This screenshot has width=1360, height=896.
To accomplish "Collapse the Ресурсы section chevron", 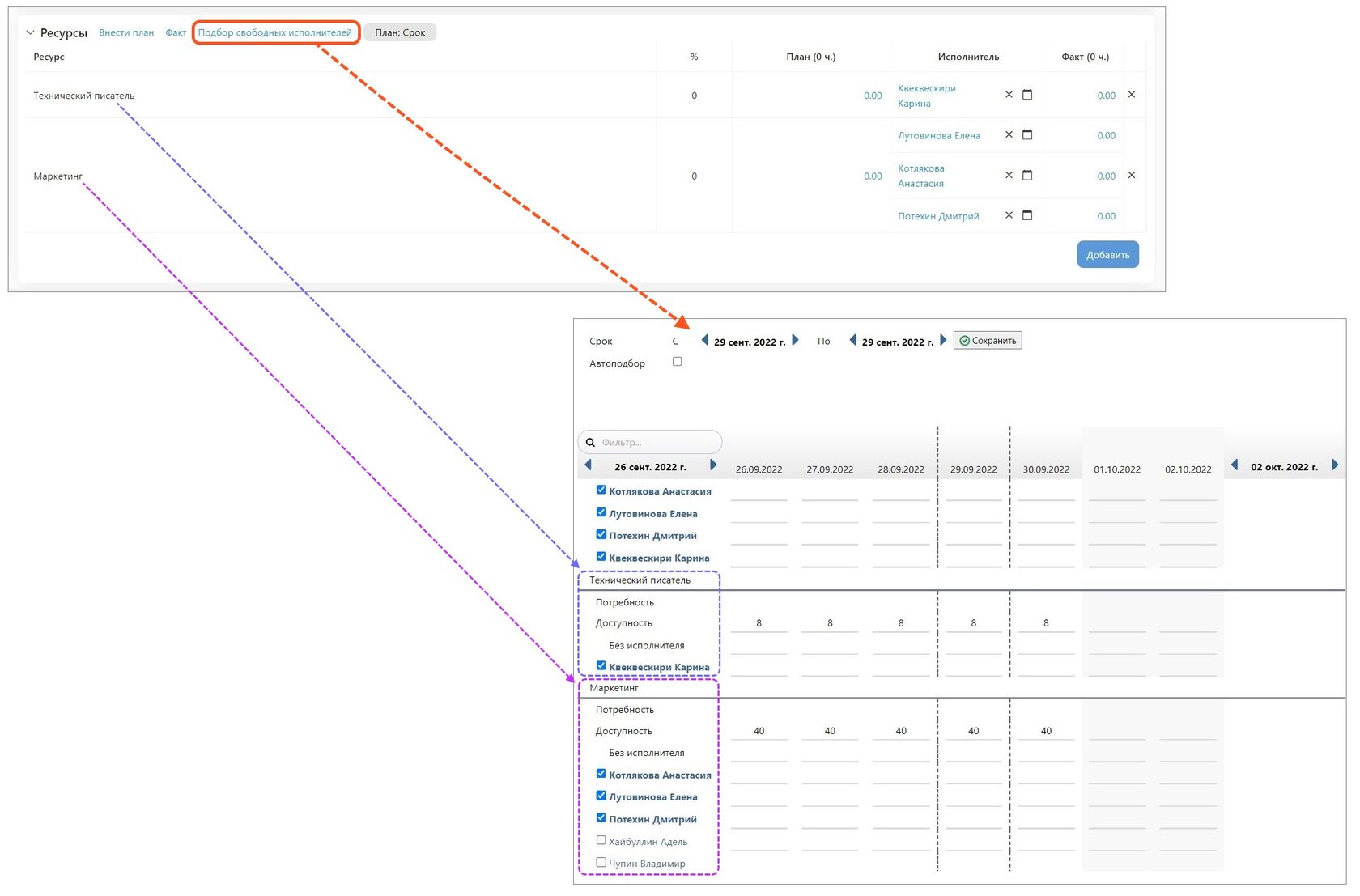I will [30, 32].
